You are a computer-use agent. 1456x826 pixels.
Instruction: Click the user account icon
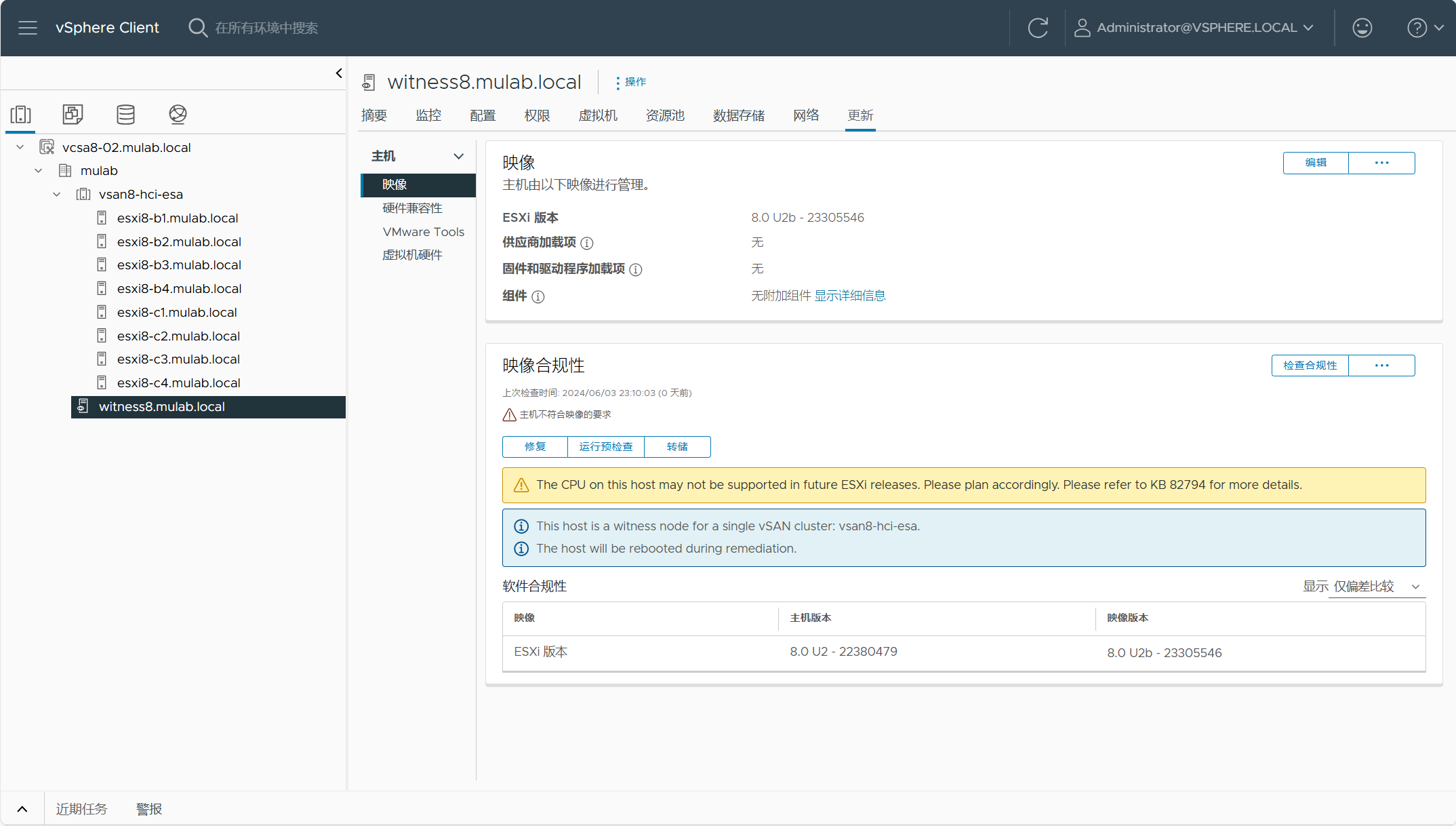[x=1082, y=28]
